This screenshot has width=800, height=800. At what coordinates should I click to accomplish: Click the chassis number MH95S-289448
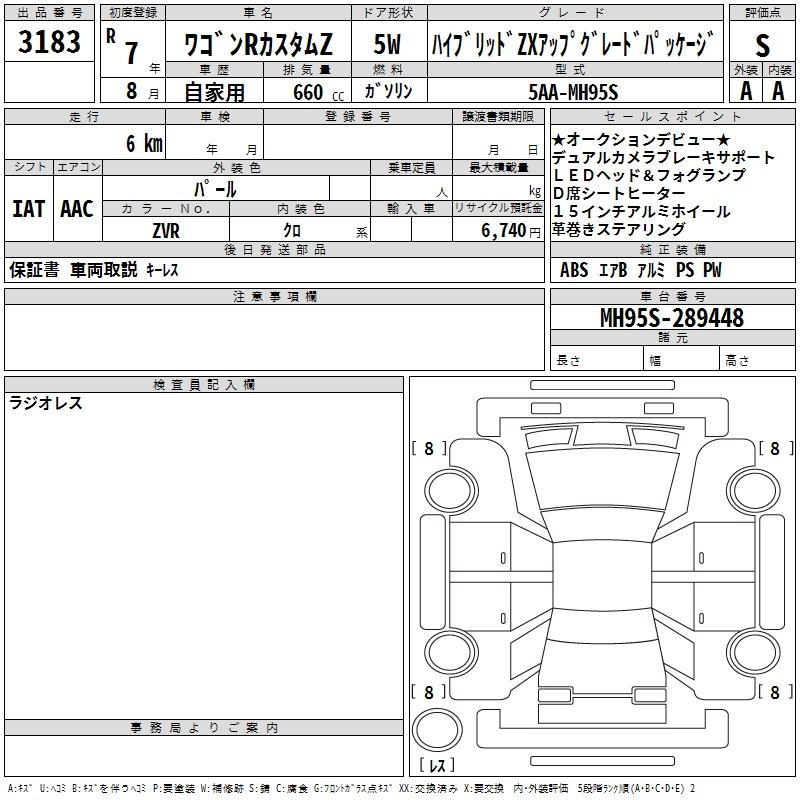671,318
